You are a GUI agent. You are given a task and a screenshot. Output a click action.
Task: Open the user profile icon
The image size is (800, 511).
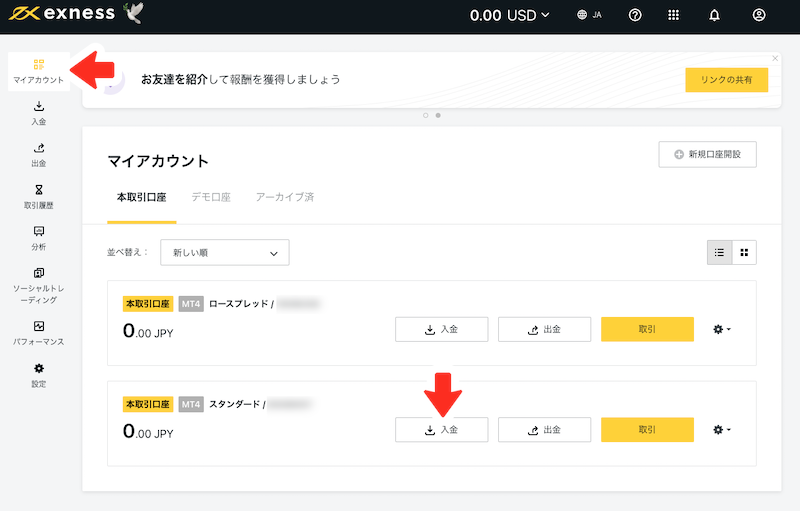(759, 15)
